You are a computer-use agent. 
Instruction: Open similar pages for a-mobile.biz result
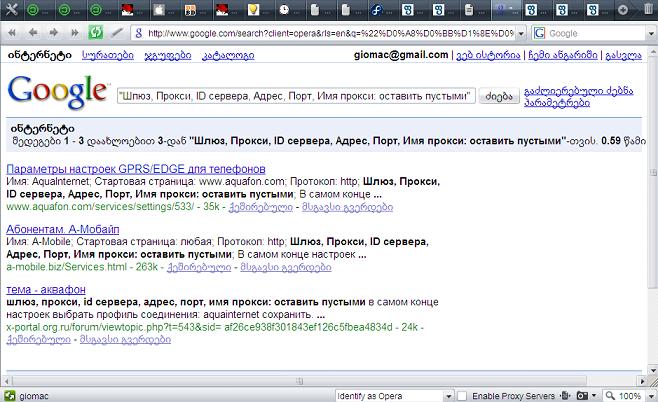click(x=286, y=267)
